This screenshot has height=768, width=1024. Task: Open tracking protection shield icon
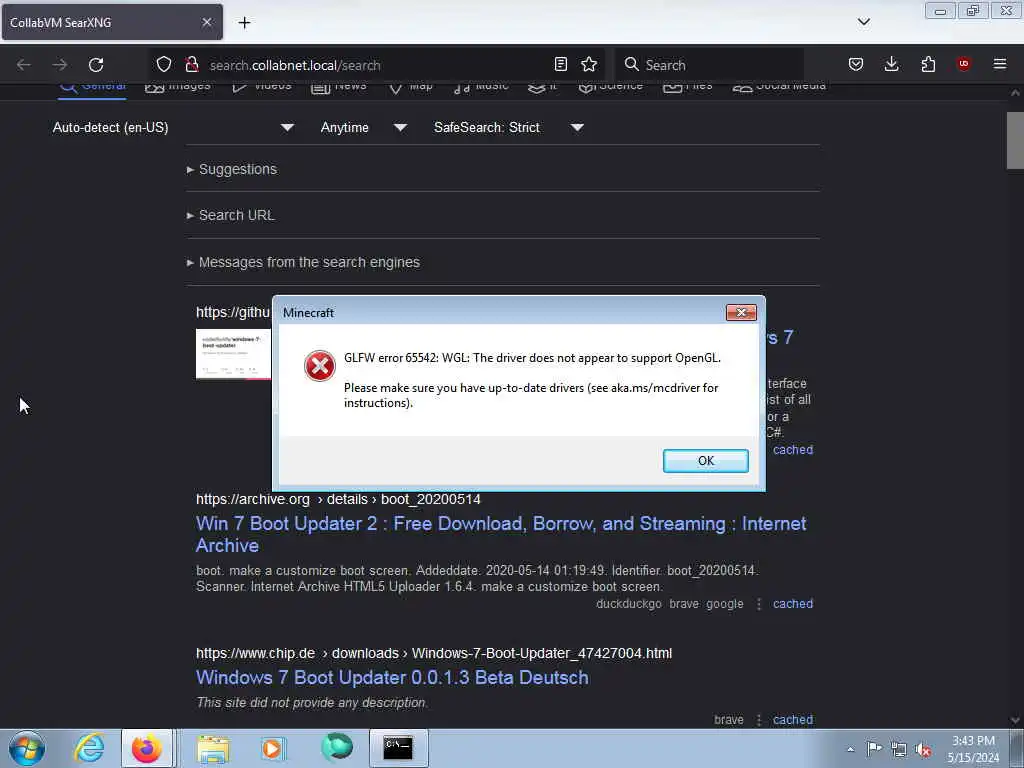163,64
